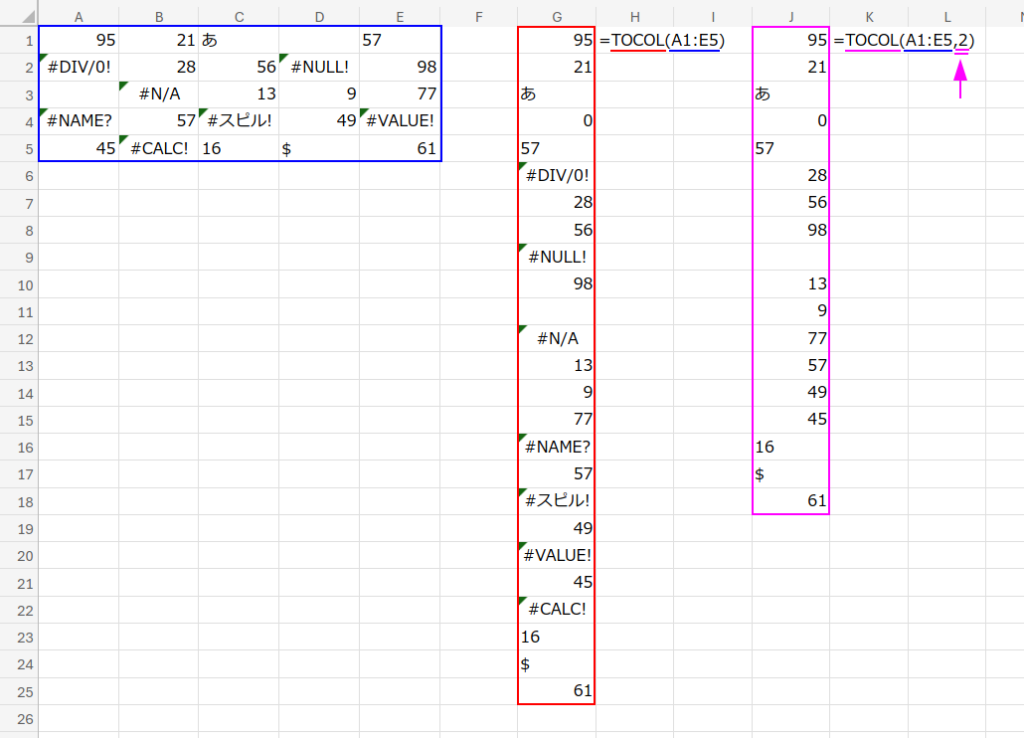Image resolution: width=1024 pixels, height=738 pixels.
Task: Select cell J18 containing 61
Action: coord(790,500)
